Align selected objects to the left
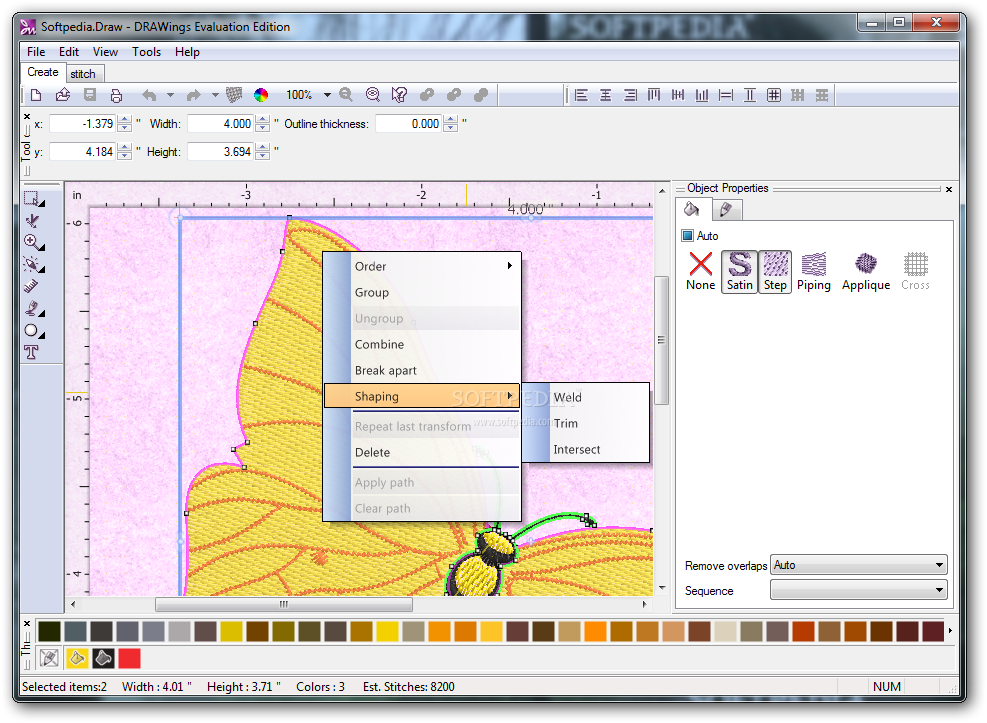The height and width of the screenshot is (723, 987). pyautogui.click(x=581, y=95)
